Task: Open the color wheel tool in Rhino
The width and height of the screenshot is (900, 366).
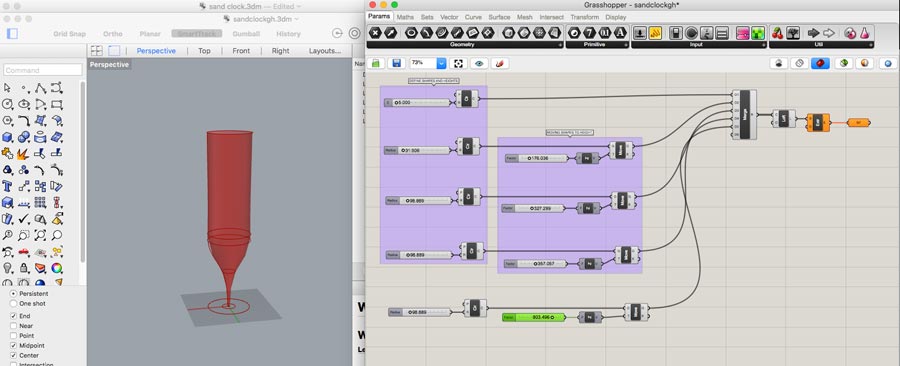Action: coord(56,268)
